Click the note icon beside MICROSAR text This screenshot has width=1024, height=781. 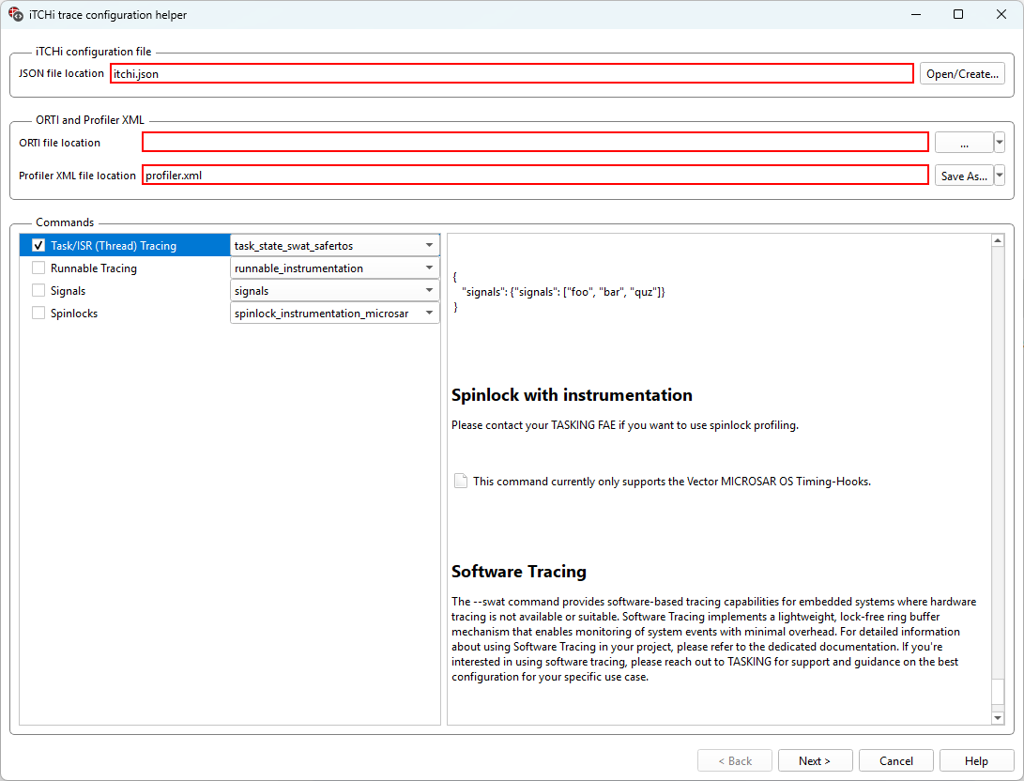click(460, 481)
